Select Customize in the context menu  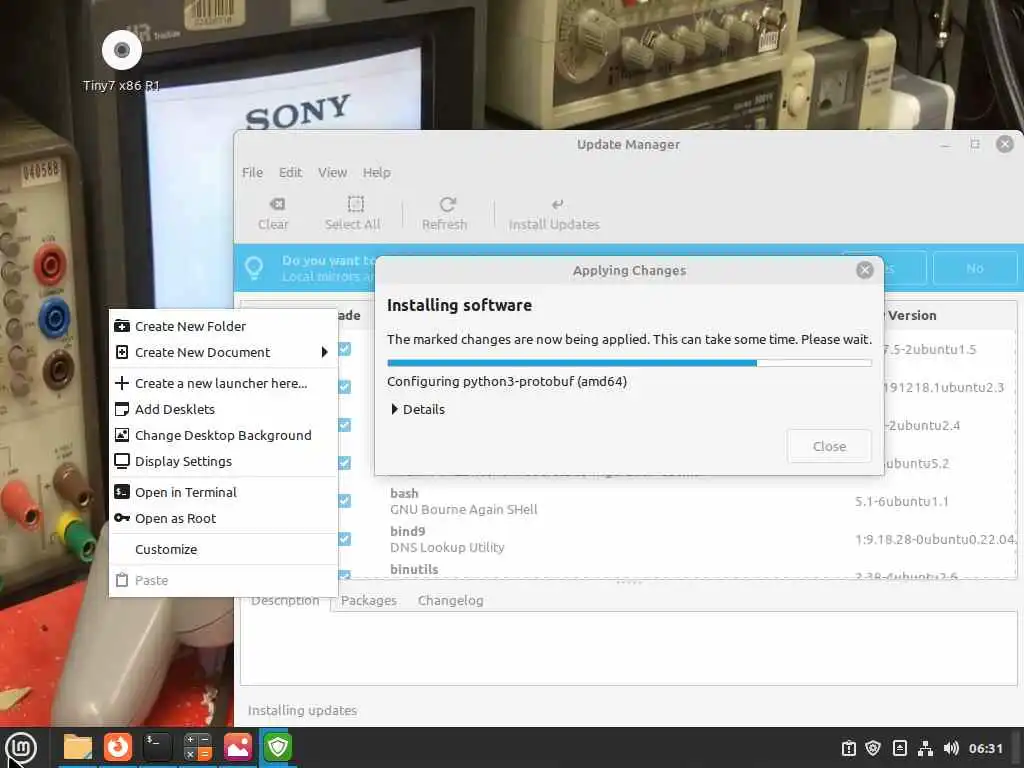click(x=223, y=549)
